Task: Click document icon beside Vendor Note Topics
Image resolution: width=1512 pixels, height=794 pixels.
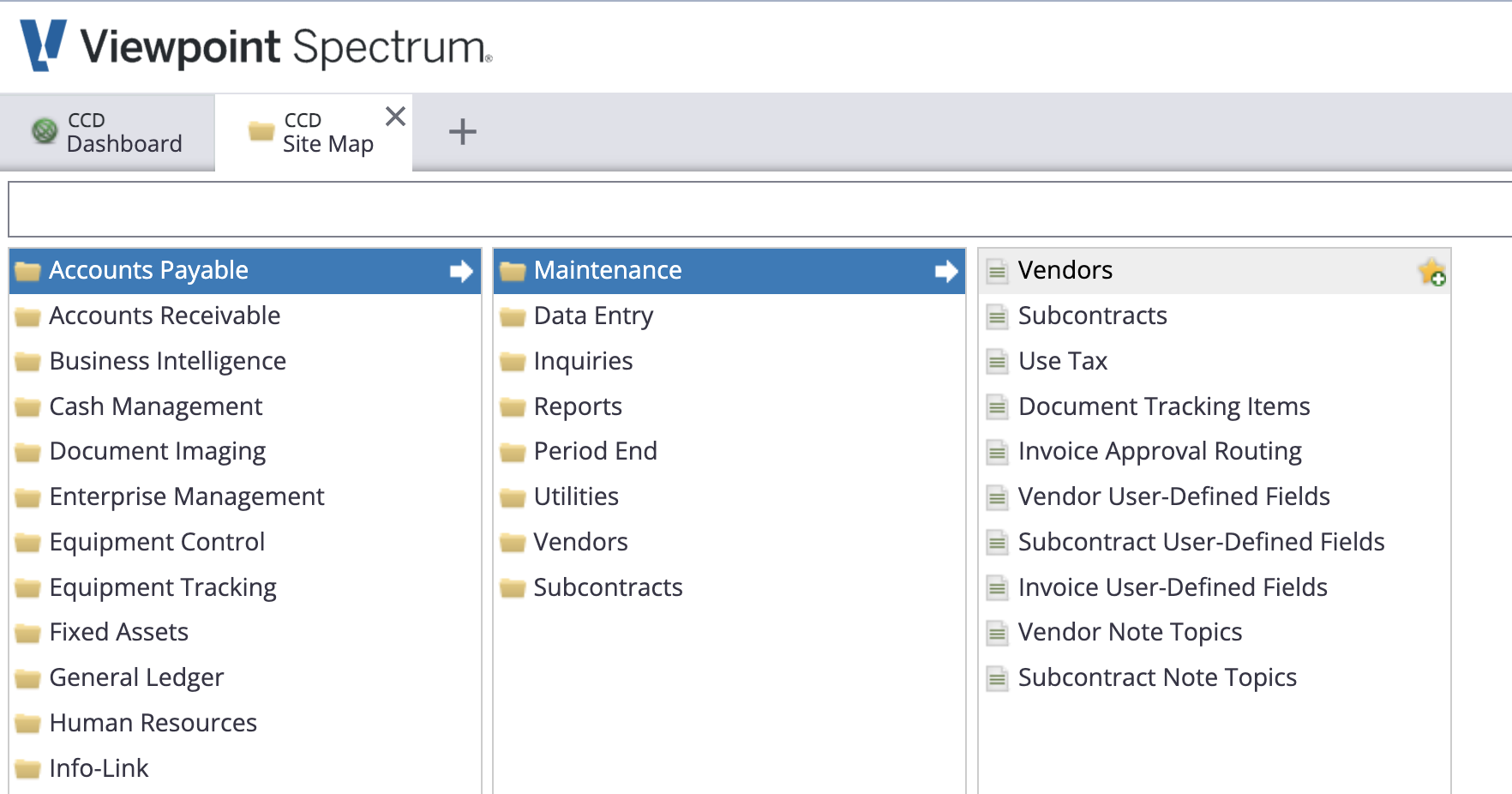Action: (997, 632)
